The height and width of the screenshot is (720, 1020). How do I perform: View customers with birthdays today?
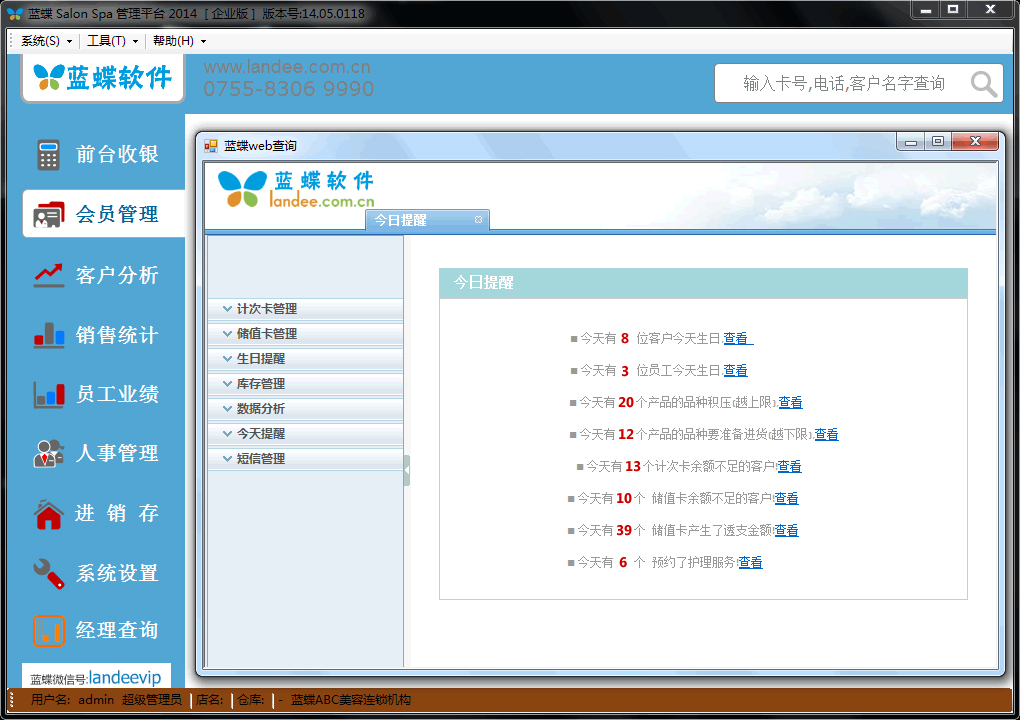click(738, 338)
